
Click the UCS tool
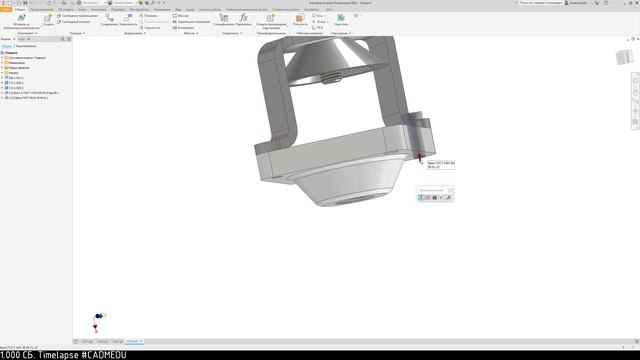coord(318,28)
